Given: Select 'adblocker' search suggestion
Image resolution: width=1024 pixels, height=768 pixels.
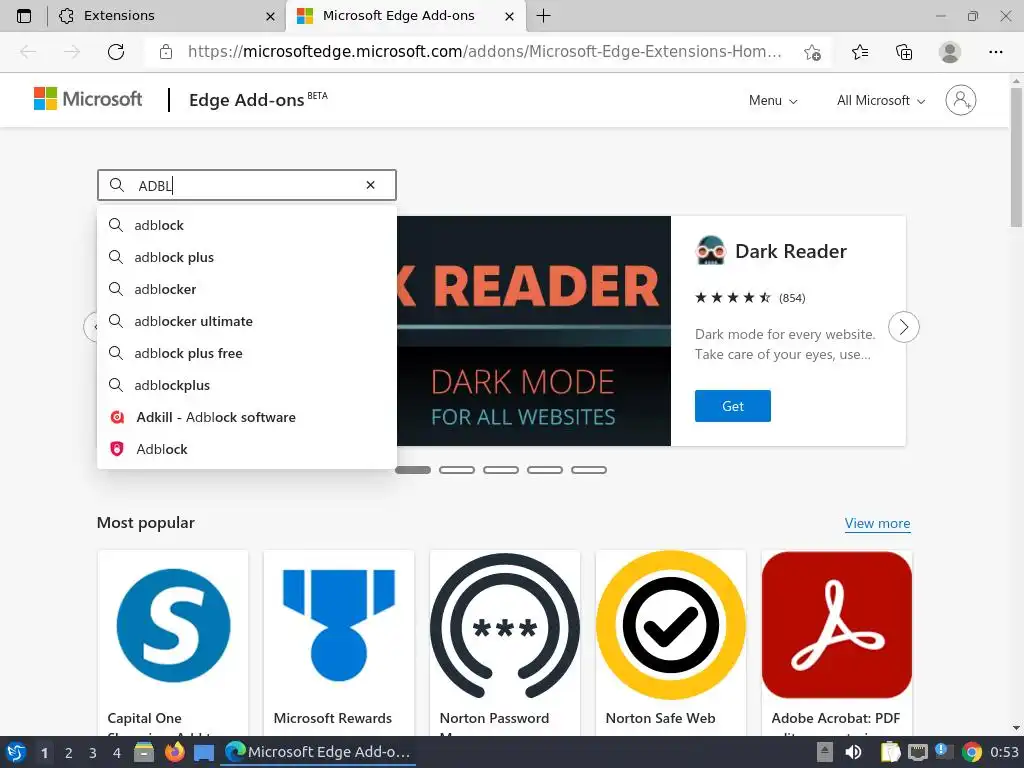Looking at the screenshot, I should pos(247,289).
